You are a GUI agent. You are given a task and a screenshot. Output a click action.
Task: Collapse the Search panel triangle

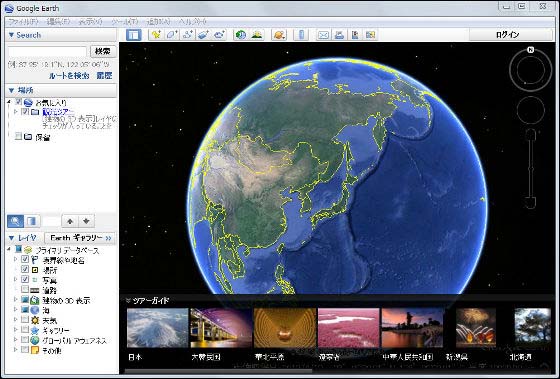[x=11, y=35]
